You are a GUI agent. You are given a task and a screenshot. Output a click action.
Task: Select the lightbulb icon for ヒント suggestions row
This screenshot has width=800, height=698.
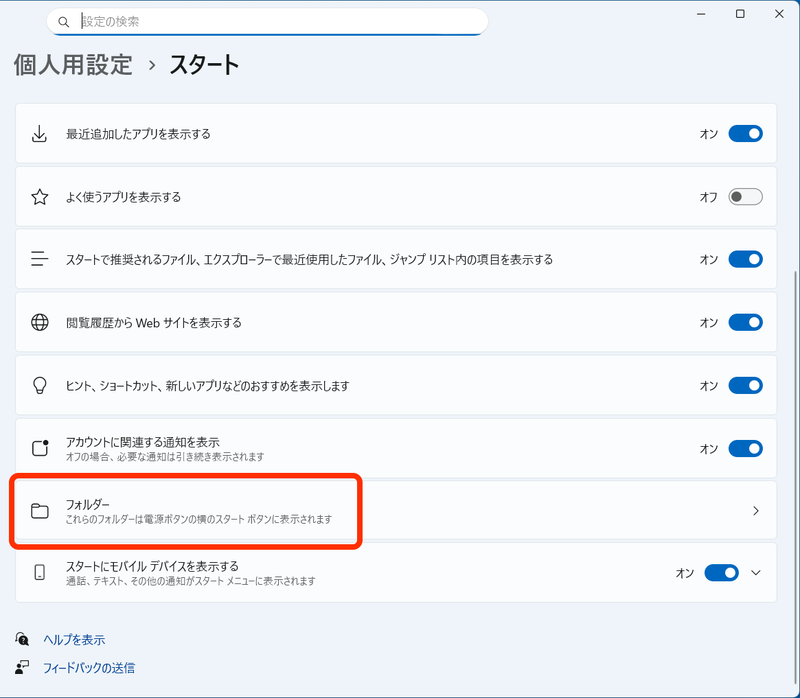click(39, 385)
